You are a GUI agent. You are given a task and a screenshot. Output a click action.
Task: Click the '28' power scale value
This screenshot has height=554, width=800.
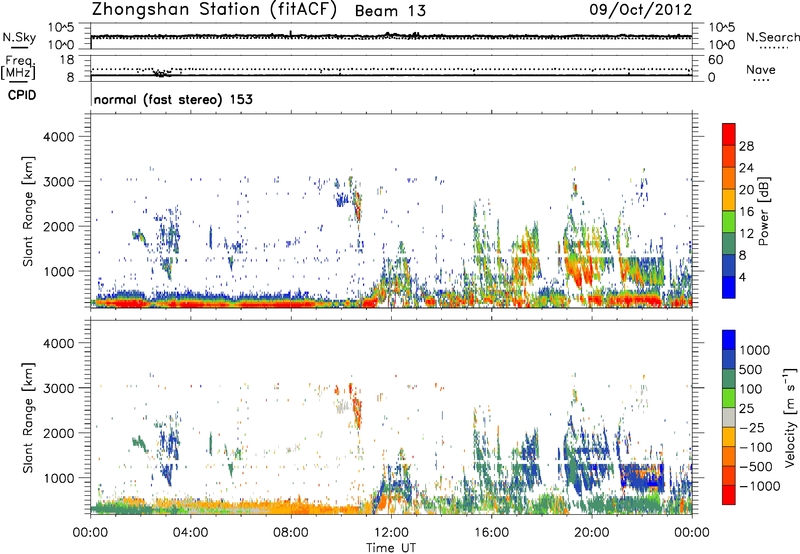point(746,146)
